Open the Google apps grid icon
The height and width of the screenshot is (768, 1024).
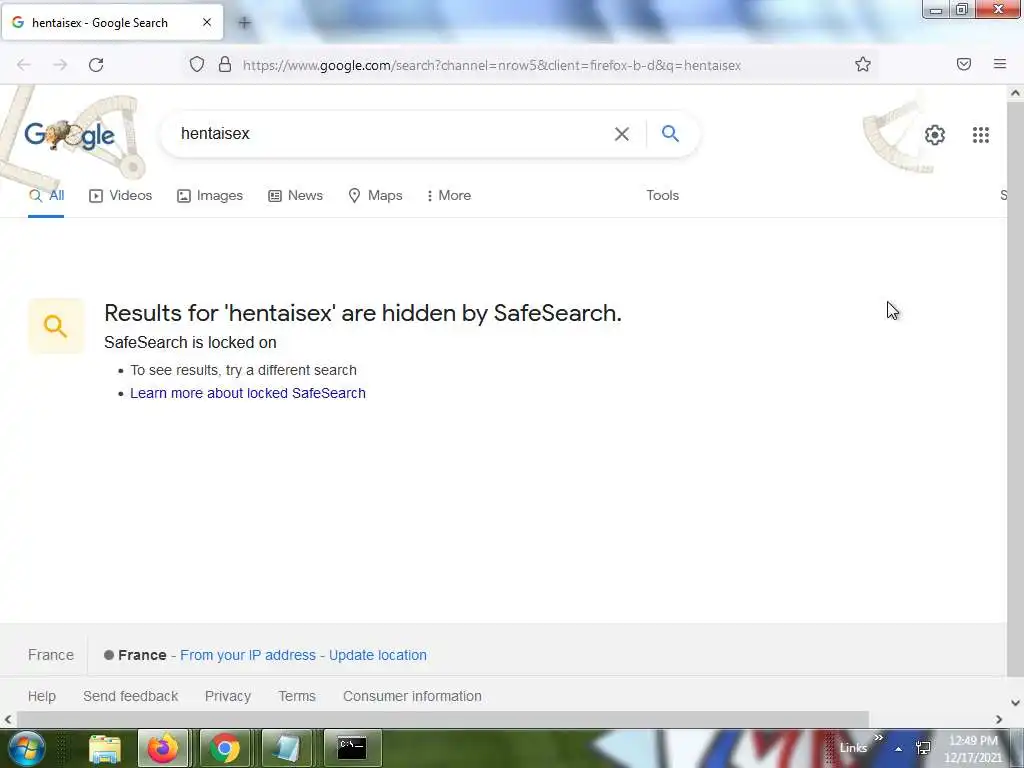(980, 135)
